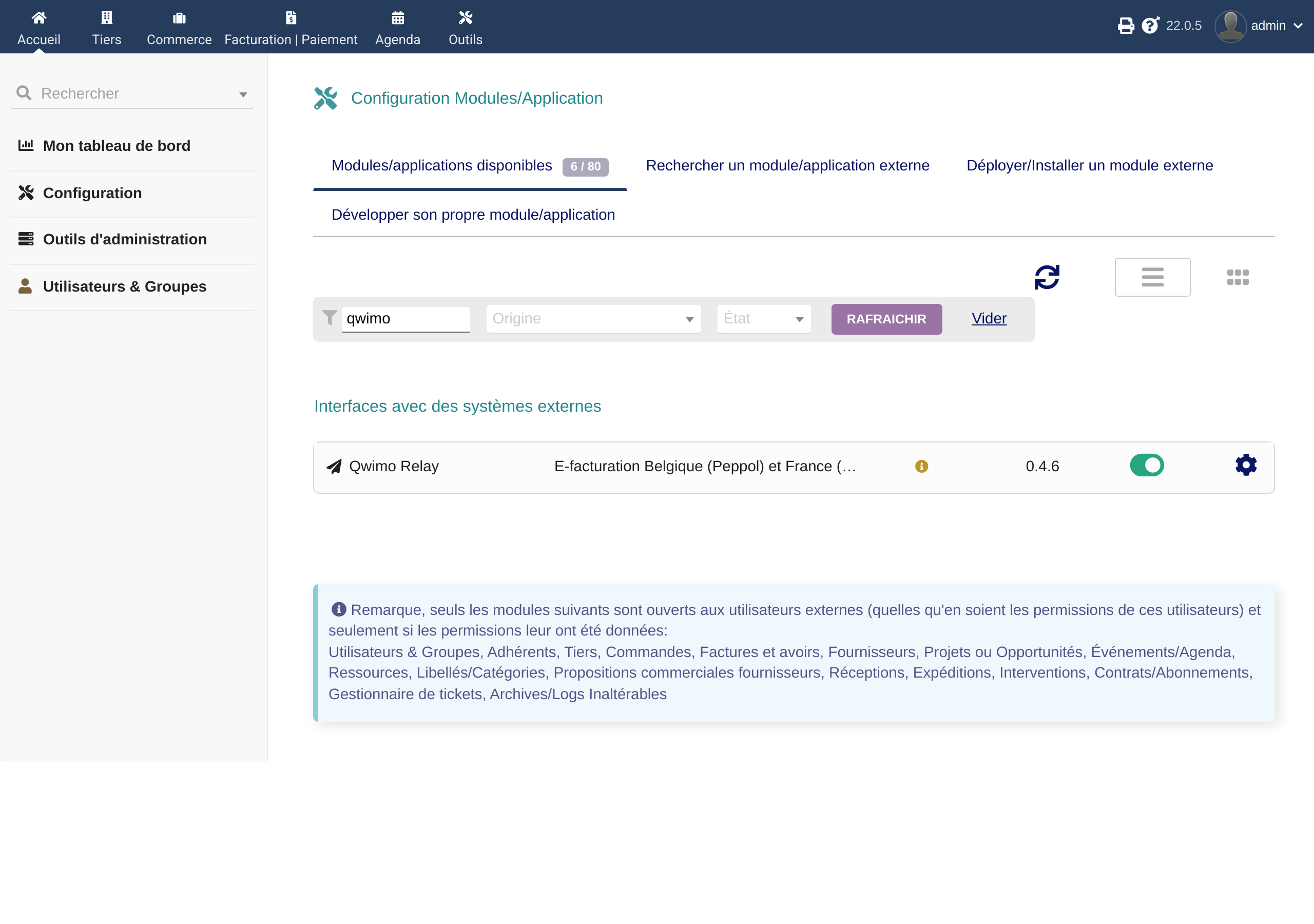Open Mon tableau de bord
Screen dimensions: 1314x924
tap(117, 146)
